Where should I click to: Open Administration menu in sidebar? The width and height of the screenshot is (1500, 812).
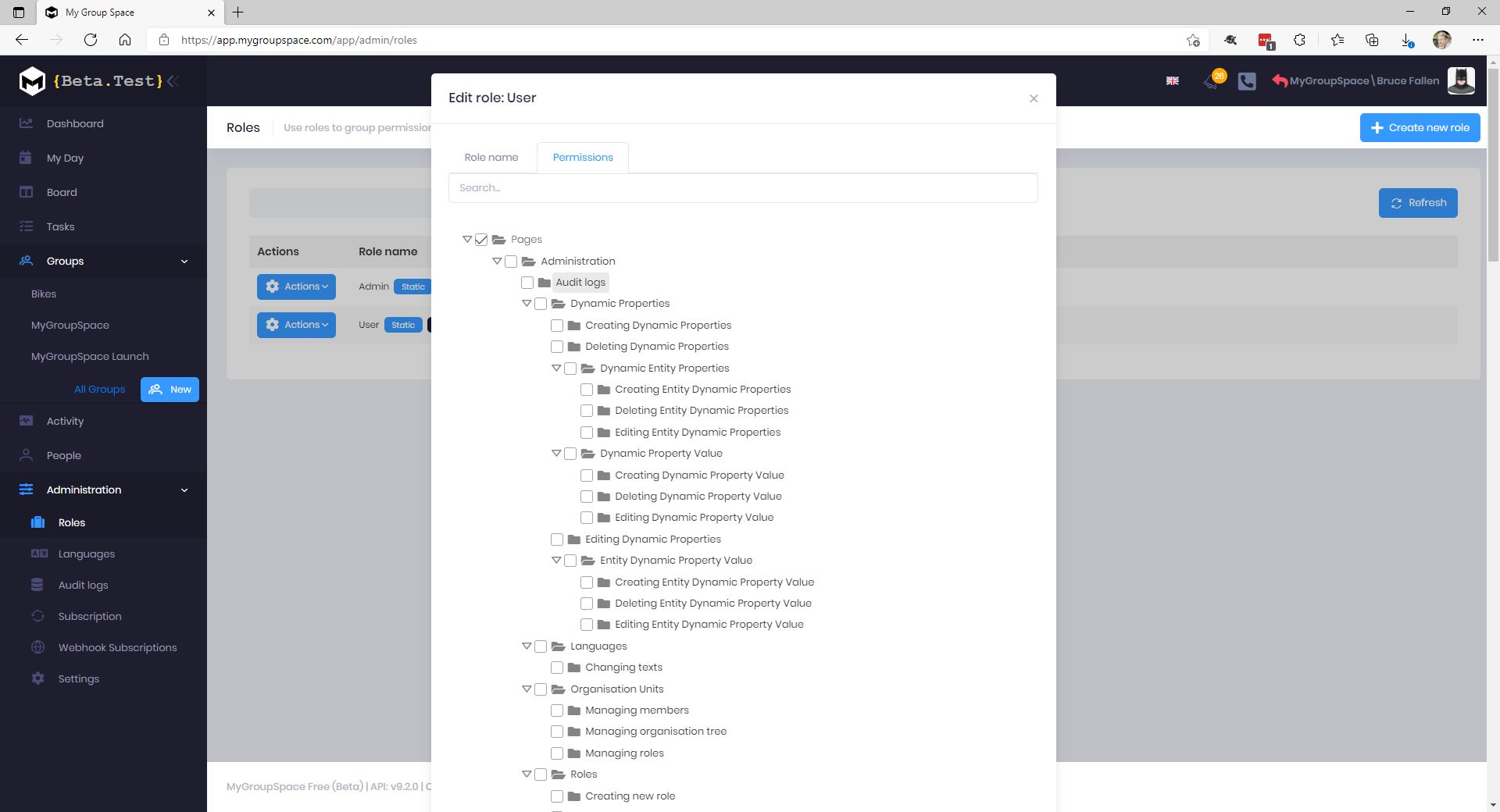pyautogui.click(x=103, y=490)
